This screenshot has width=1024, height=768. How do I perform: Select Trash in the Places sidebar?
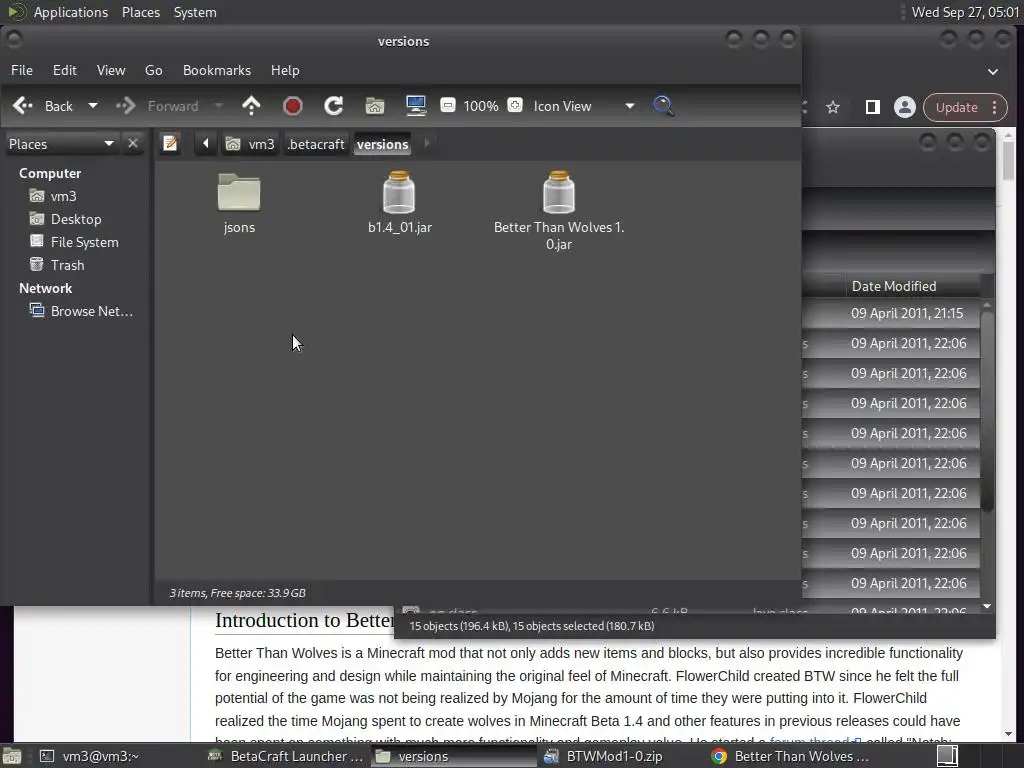pyautogui.click(x=57, y=265)
